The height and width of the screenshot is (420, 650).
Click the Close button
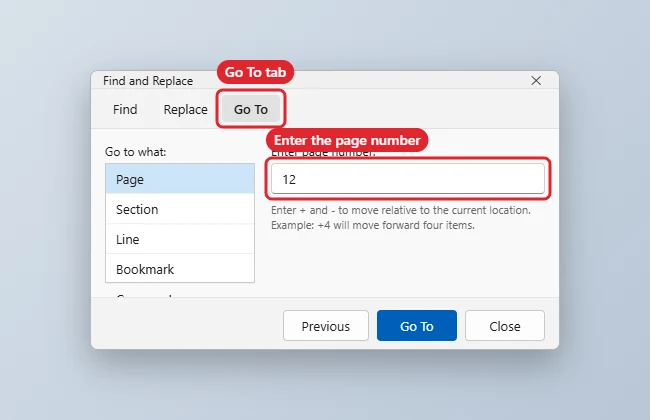click(x=505, y=326)
